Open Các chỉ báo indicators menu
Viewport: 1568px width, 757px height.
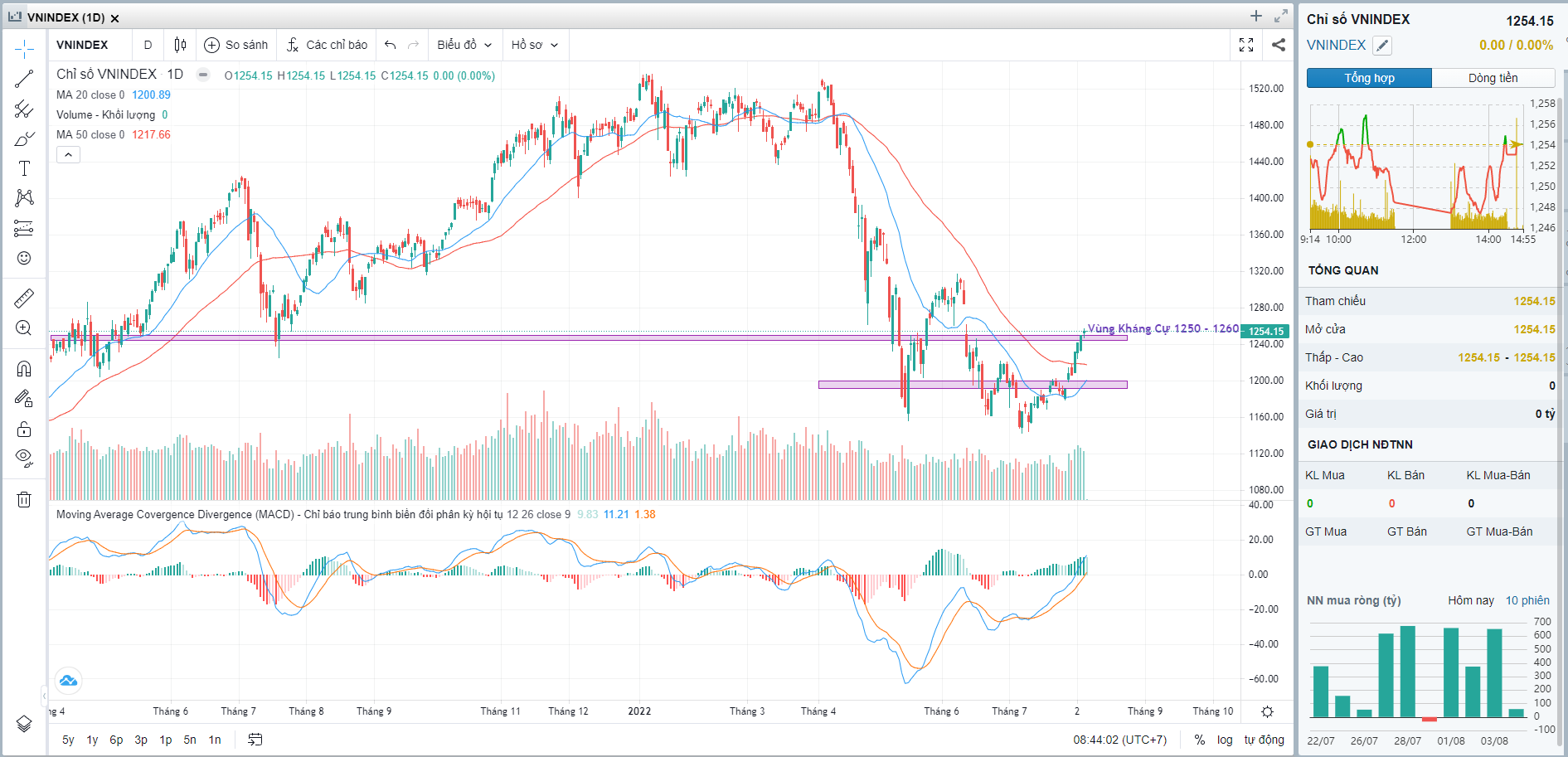pos(327,45)
